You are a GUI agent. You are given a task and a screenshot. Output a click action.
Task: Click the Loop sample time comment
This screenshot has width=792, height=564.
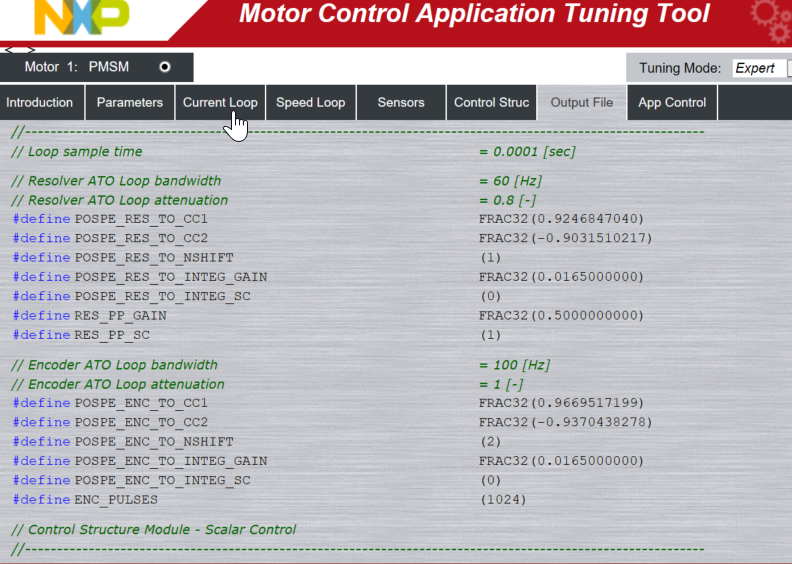pyautogui.click(x=77, y=151)
